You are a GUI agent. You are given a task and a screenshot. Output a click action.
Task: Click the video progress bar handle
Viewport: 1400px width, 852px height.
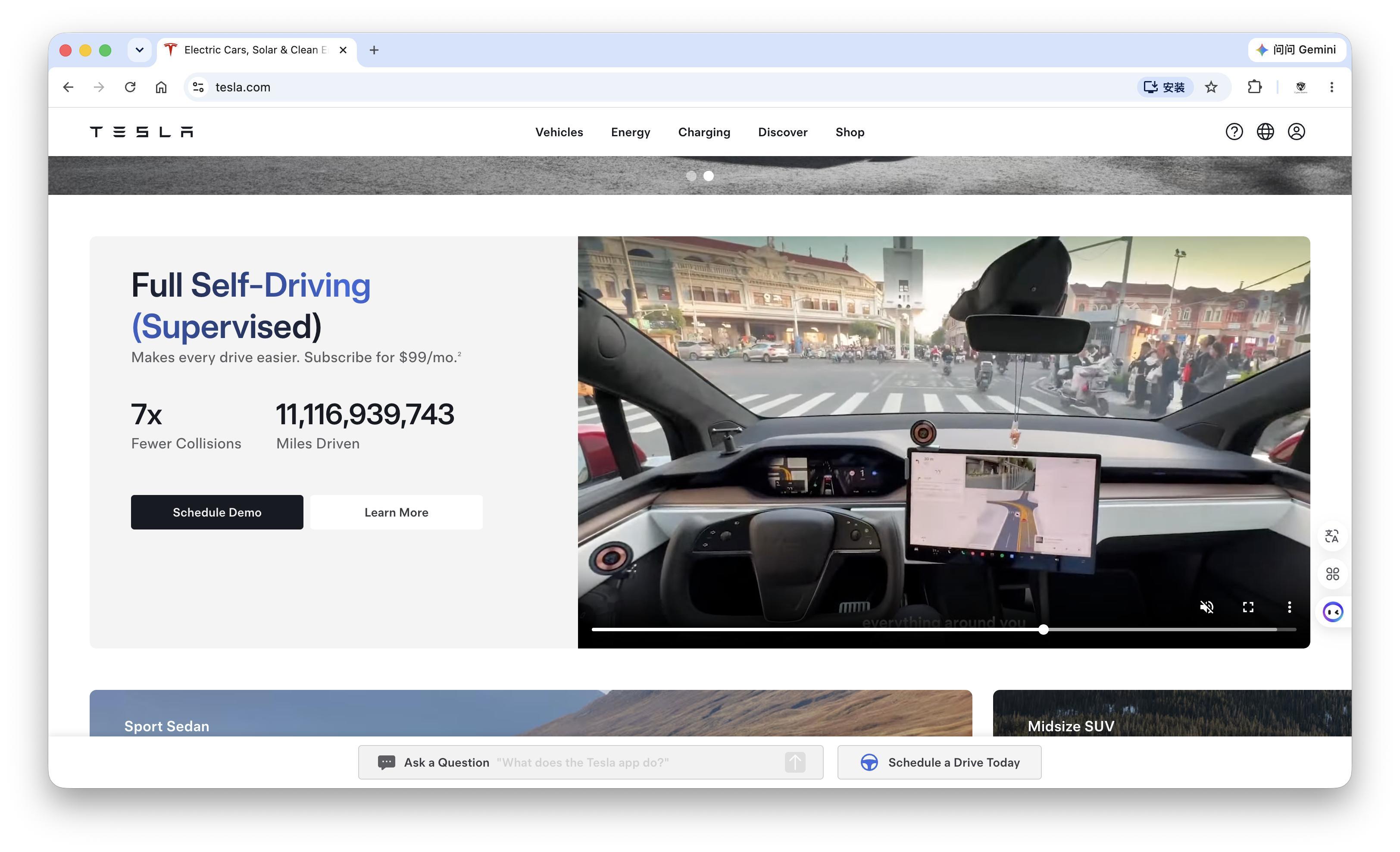click(1043, 630)
